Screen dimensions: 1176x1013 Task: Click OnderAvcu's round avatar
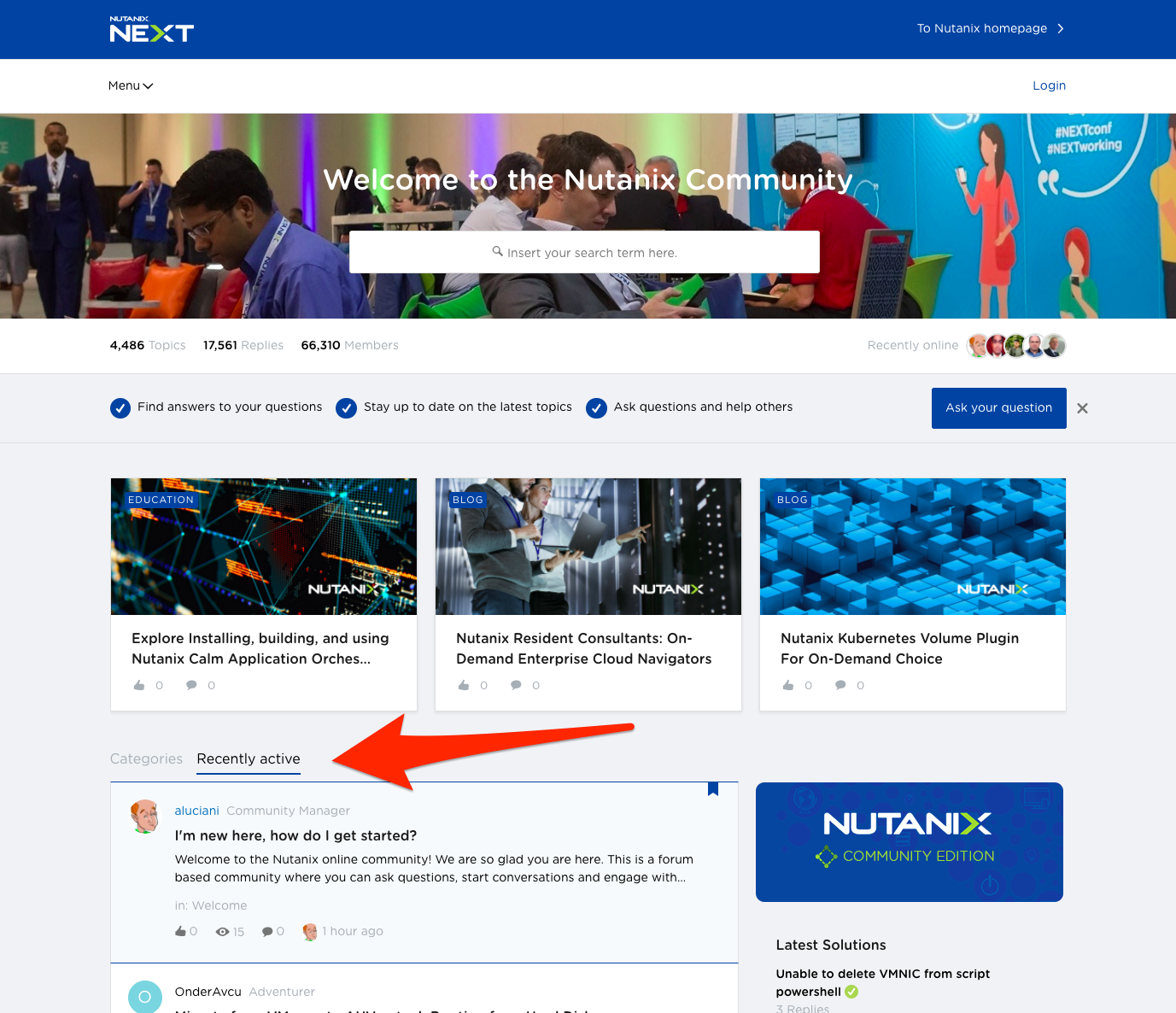click(145, 997)
